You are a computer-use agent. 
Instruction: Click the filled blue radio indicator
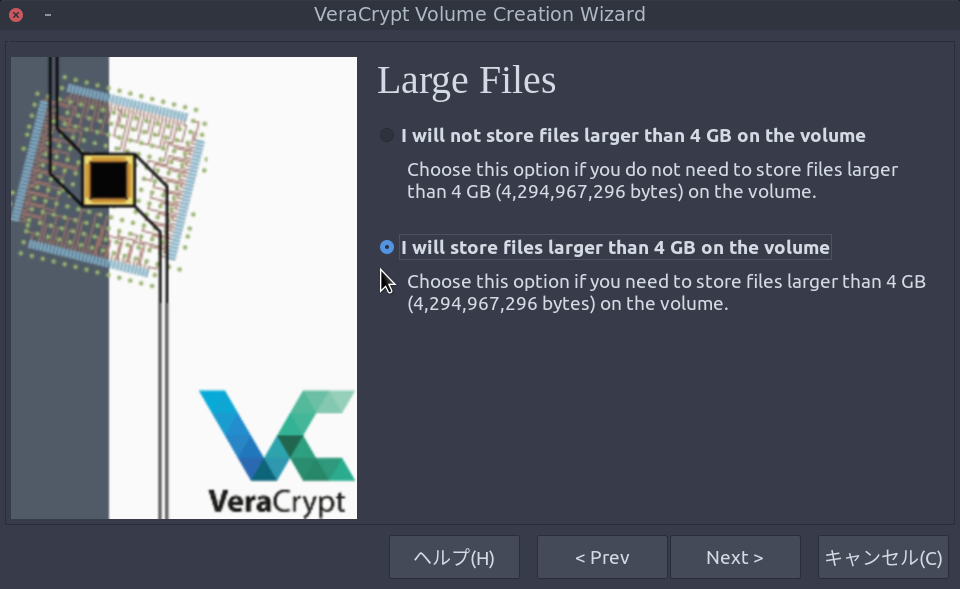(385, 247)
